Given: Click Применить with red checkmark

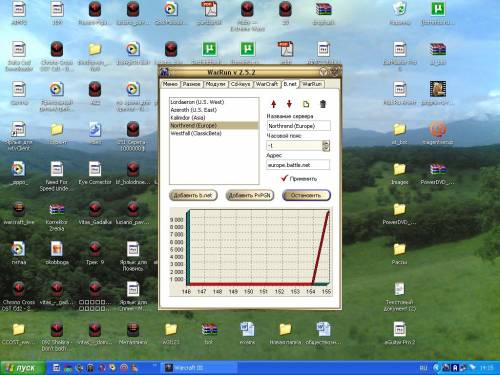Looking at the screenshot, I should point(299,179).
